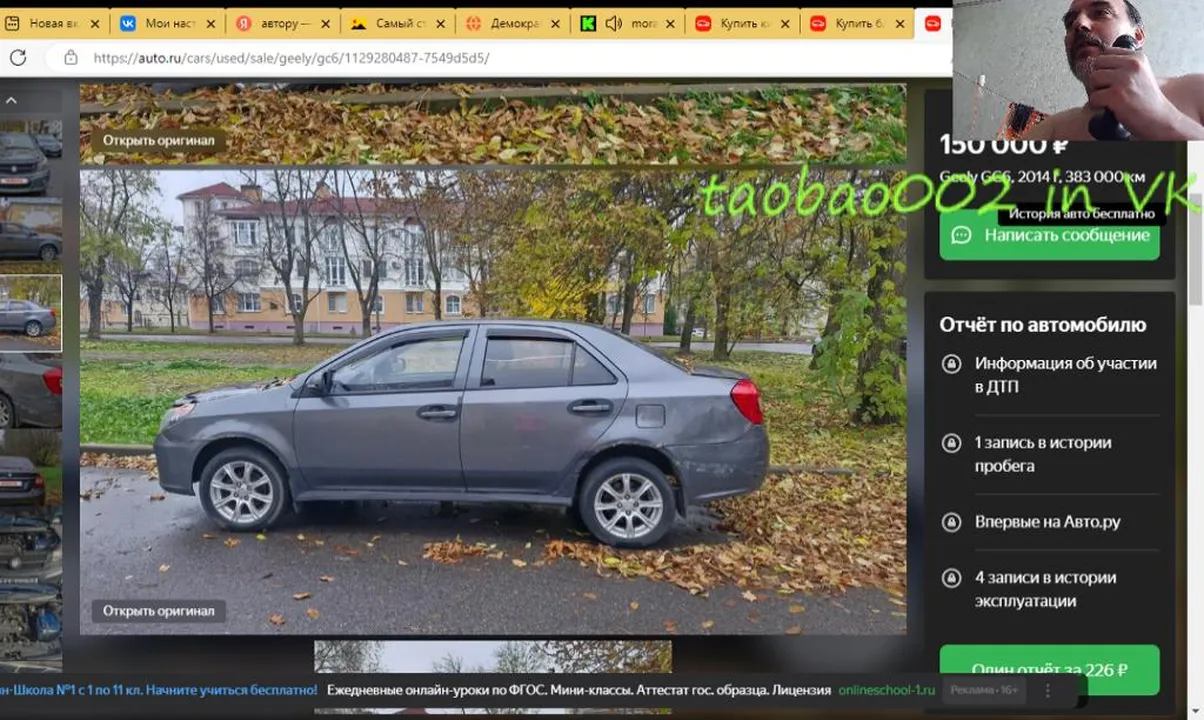
Task: Click lock icon beside "1 запись в истории пробега"
Action: (x=951, y=443)
